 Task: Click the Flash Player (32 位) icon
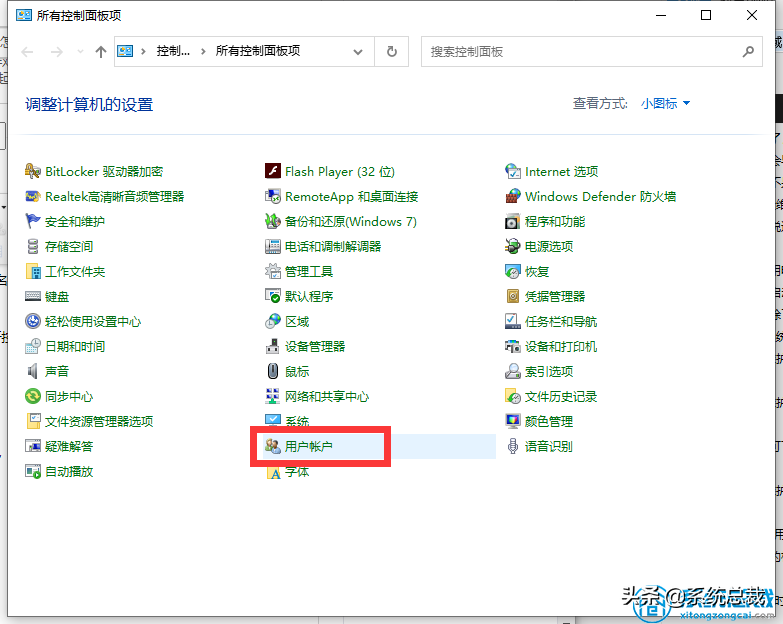click(x=273, y=171)
